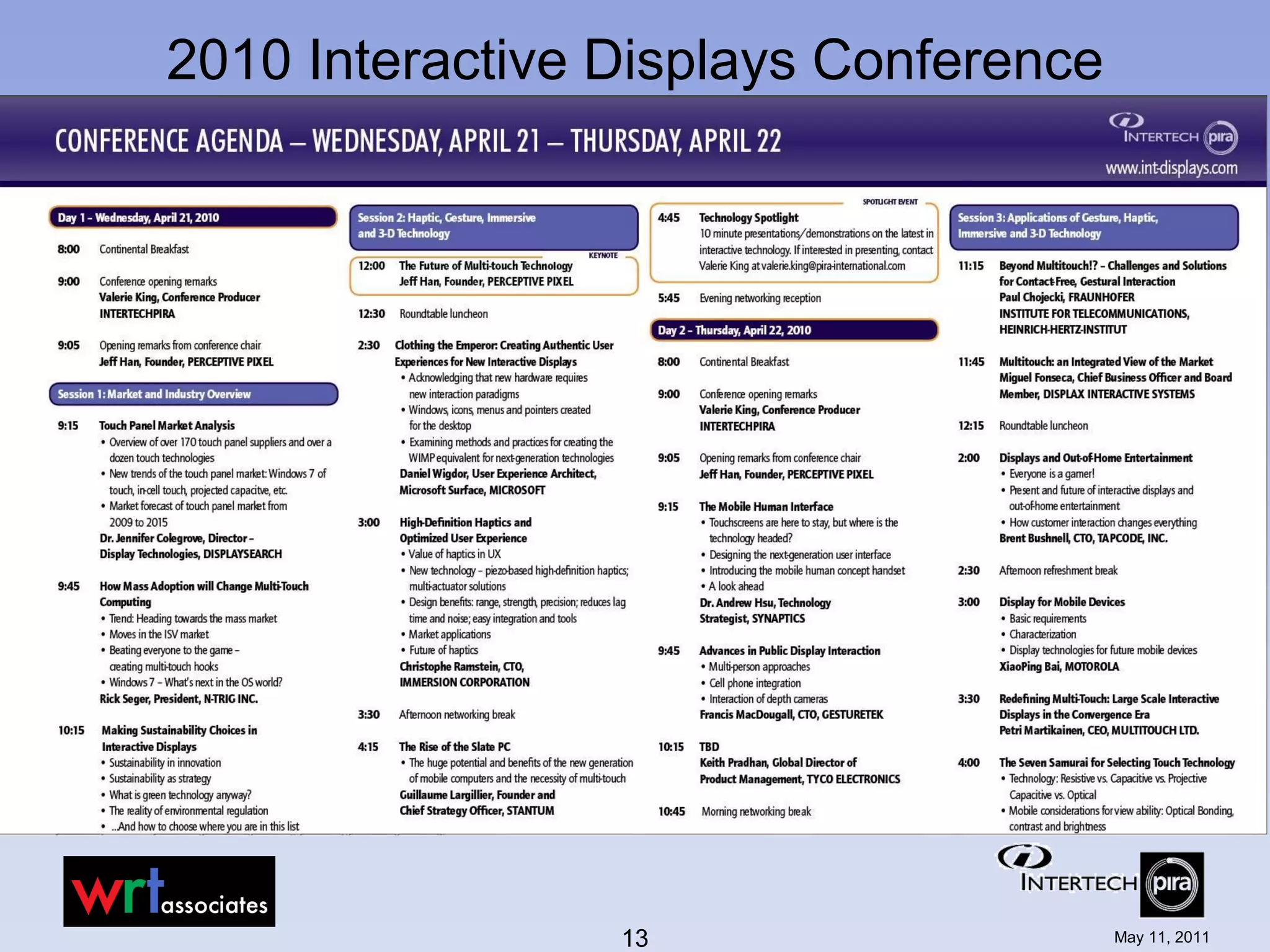Click the 'SPOTLIGHT EVENT' label
The image size is (1270, 952).
coord(890,201)
